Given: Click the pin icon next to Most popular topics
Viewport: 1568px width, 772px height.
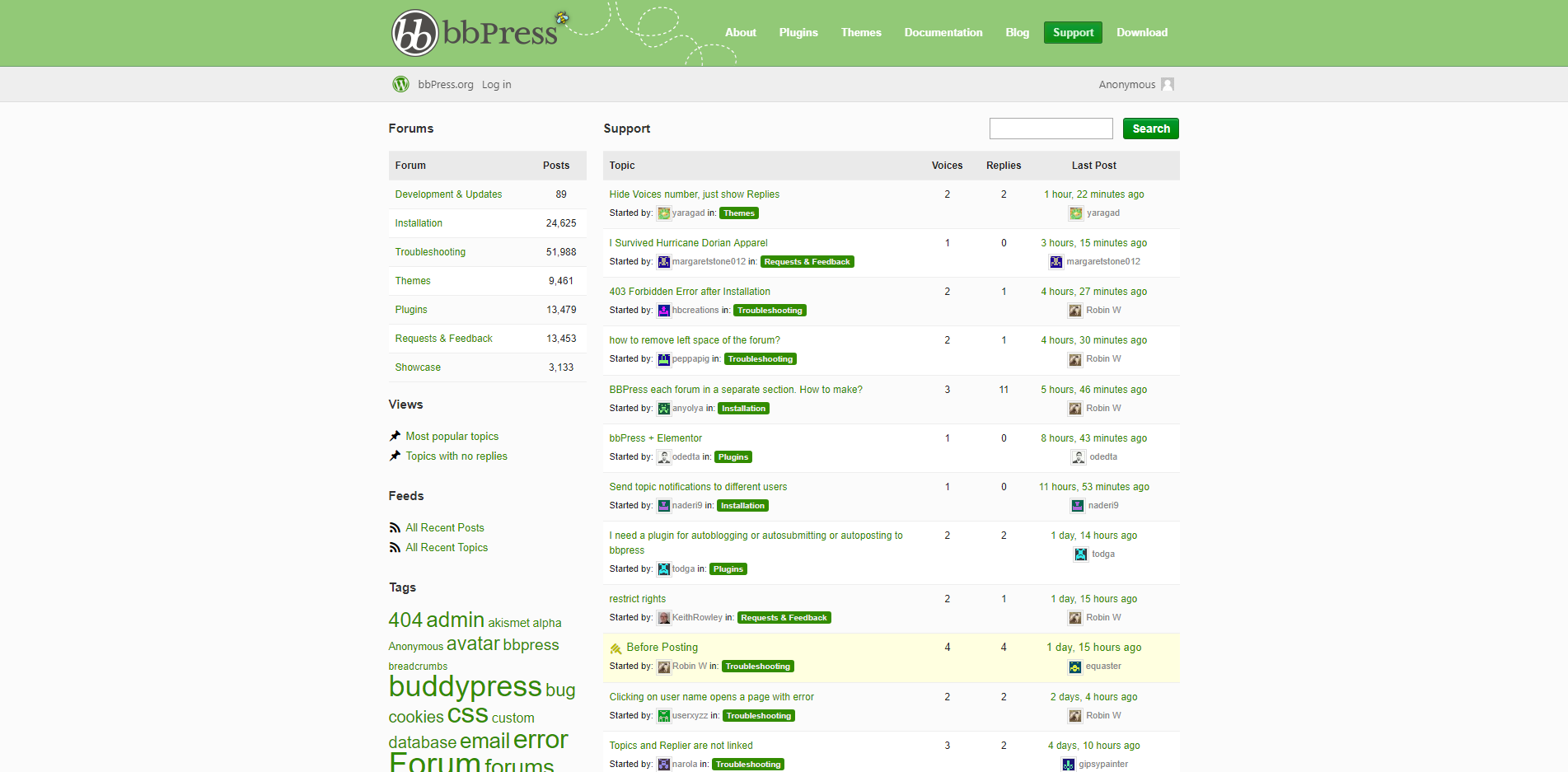Looking at the screenshot, I should 395,436.
